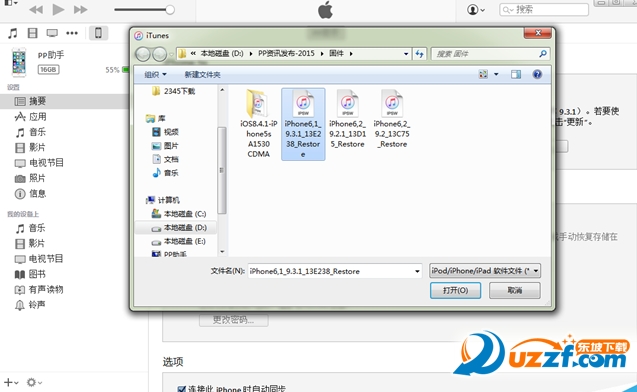Click 新建文件夹 in dialog toolbar
The height and width of the screenshot is (392, 637).
pyautogui.click(x=202, y=75)
